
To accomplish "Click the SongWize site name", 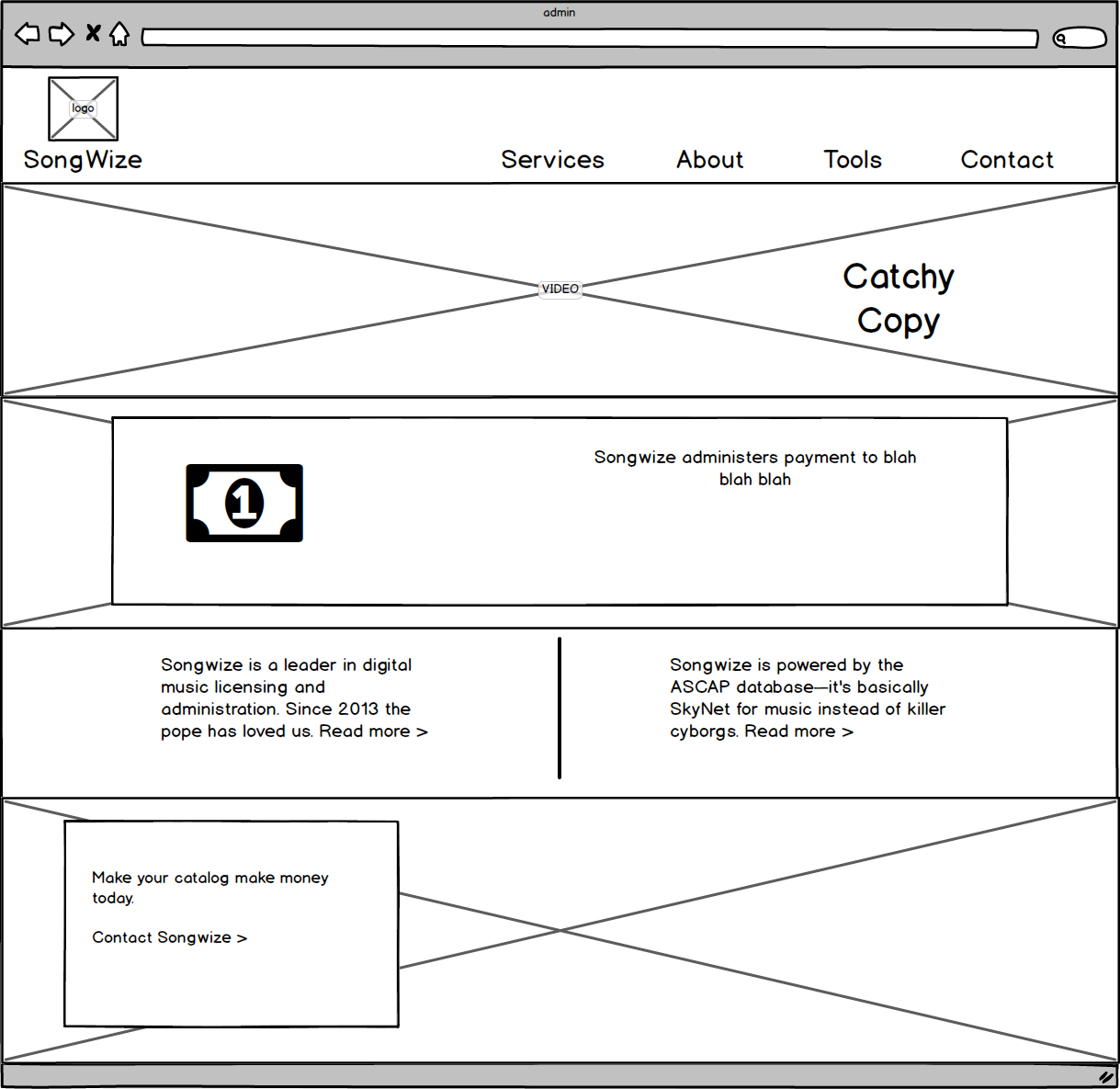I will point(83,160).
